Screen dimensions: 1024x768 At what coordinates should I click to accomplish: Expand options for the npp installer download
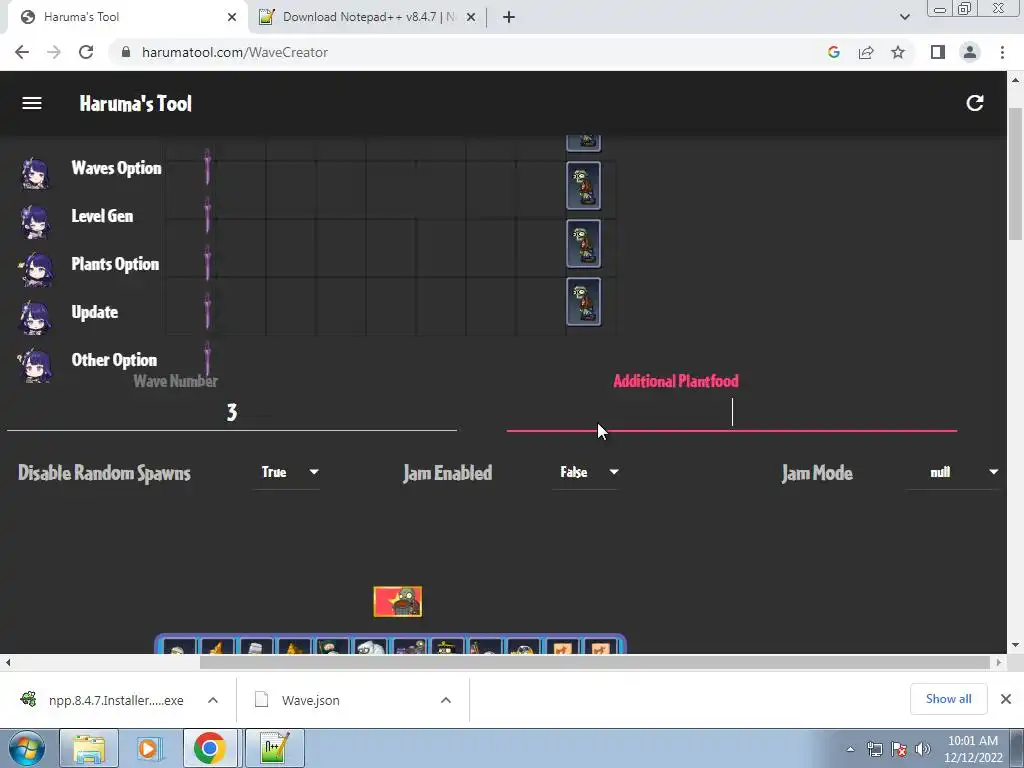coord(213,700)
